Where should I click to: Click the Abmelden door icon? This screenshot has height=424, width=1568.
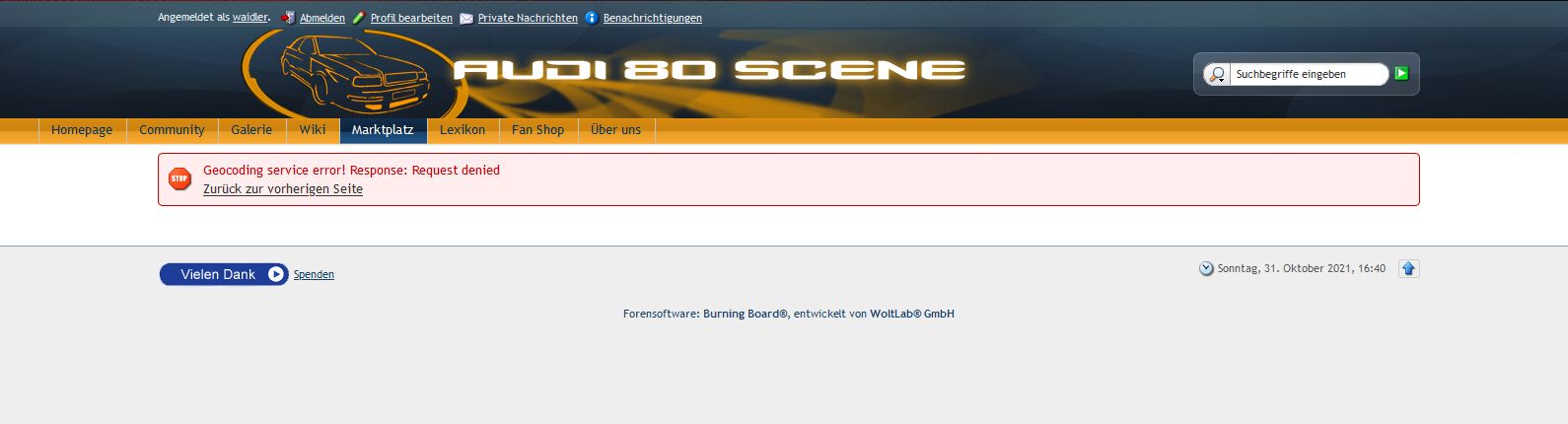pos(288,18)
